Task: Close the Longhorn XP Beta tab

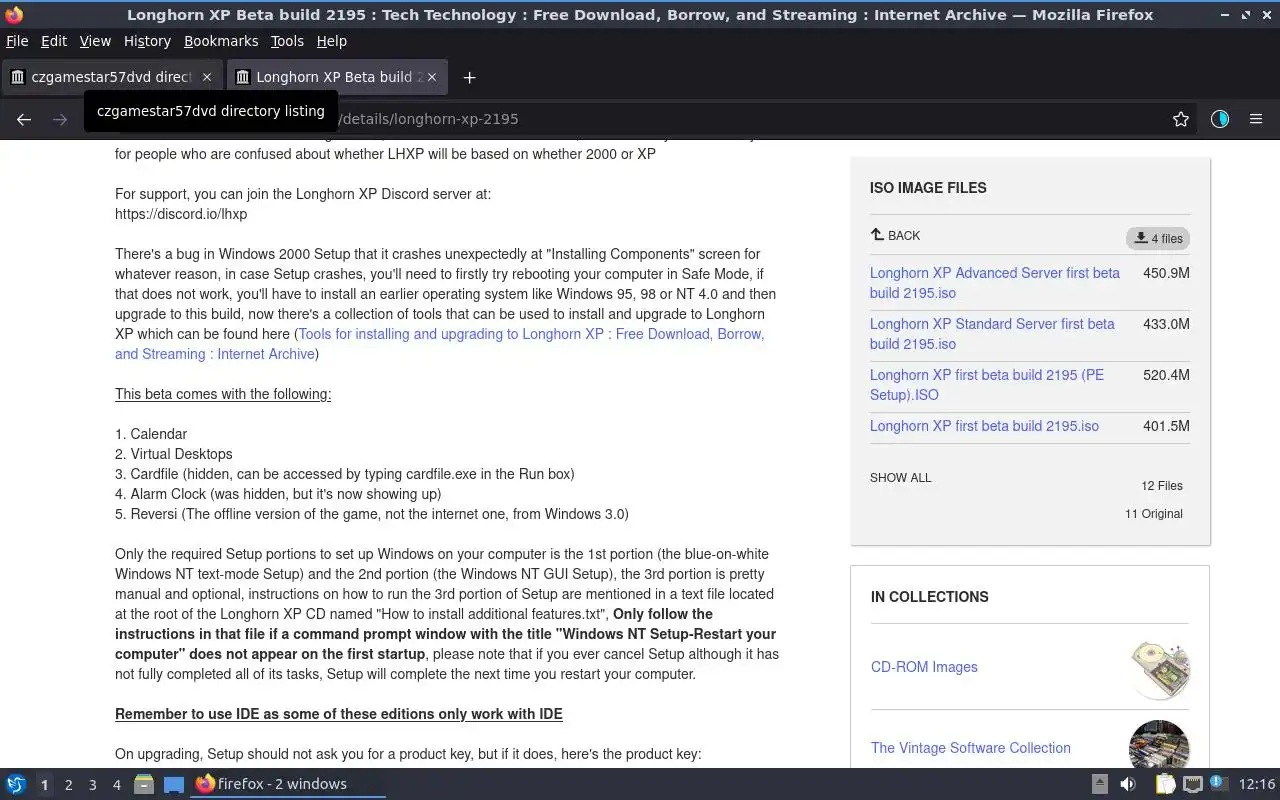Action: [x=432, y=77]
